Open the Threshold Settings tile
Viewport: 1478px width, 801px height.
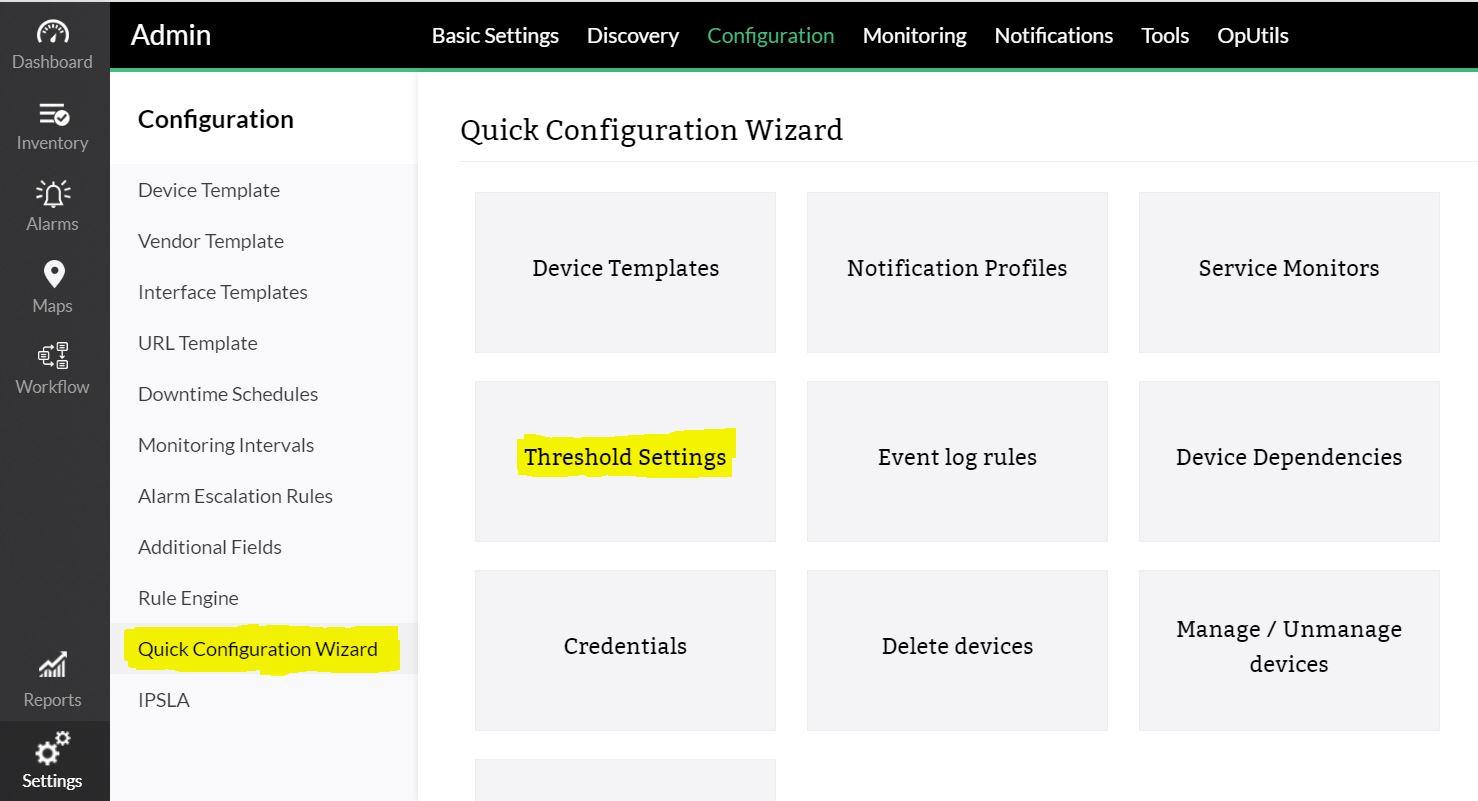625,458
